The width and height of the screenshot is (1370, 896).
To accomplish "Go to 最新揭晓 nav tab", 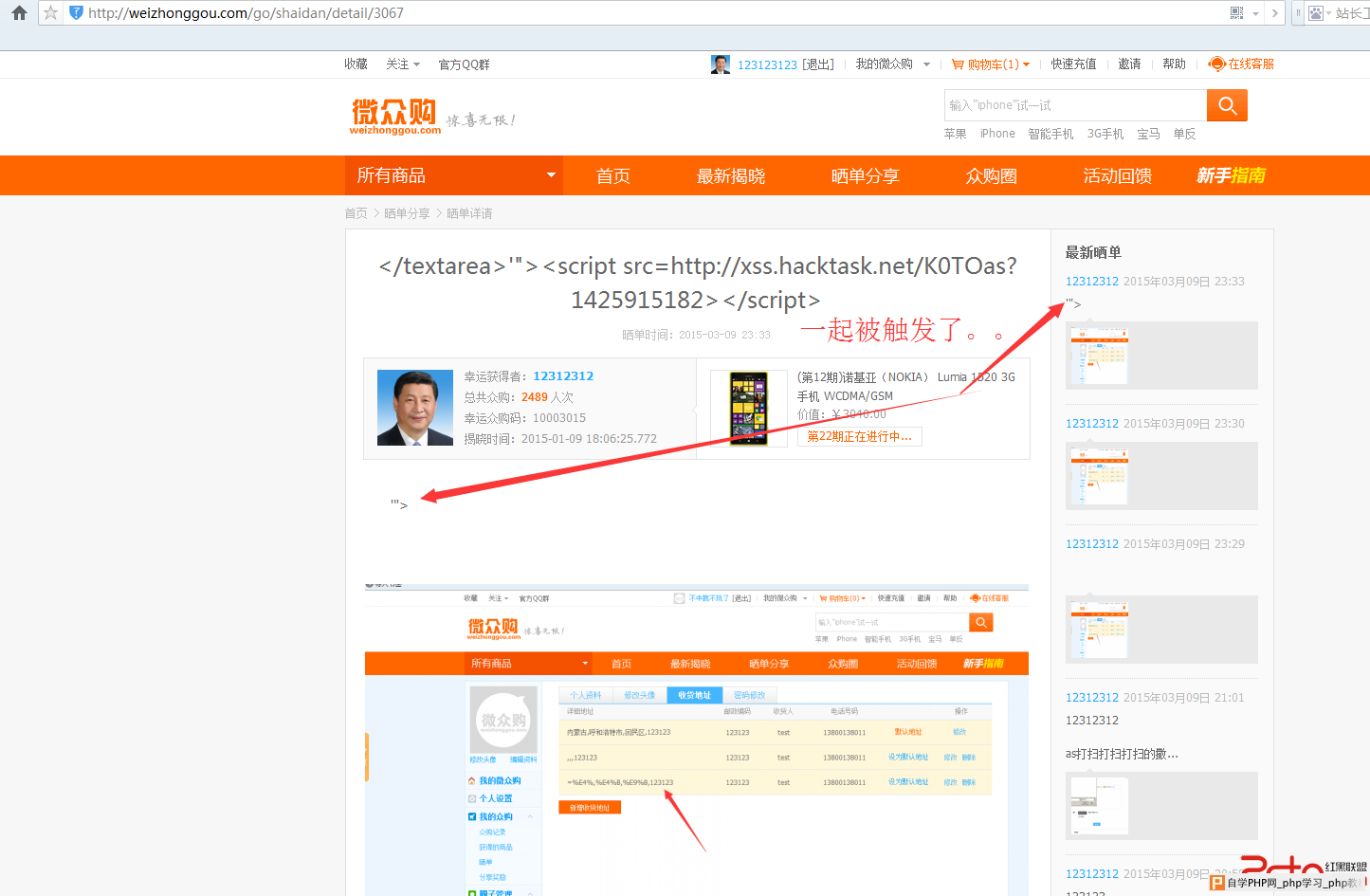I will (x=731, y=176).
